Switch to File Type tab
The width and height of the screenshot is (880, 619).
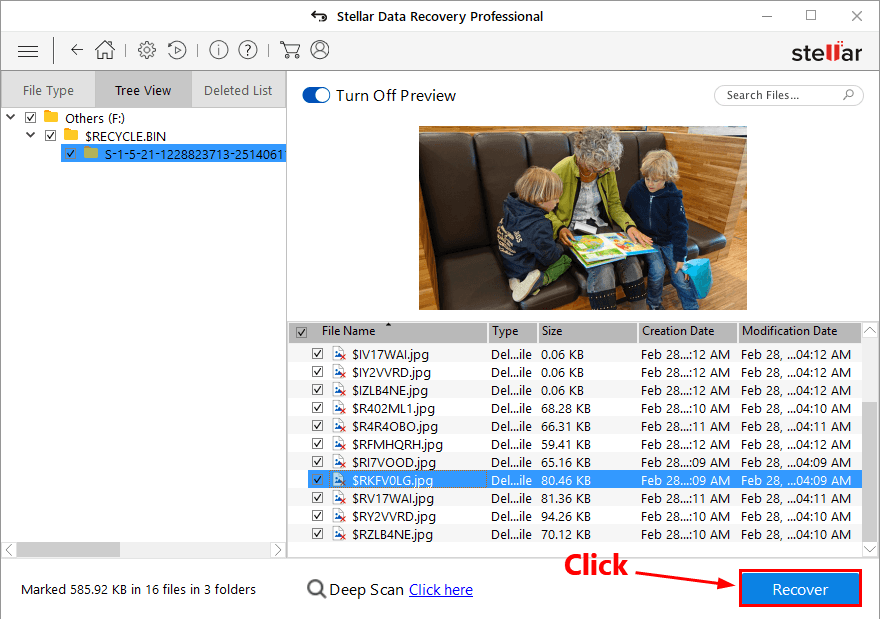[48, 90]
